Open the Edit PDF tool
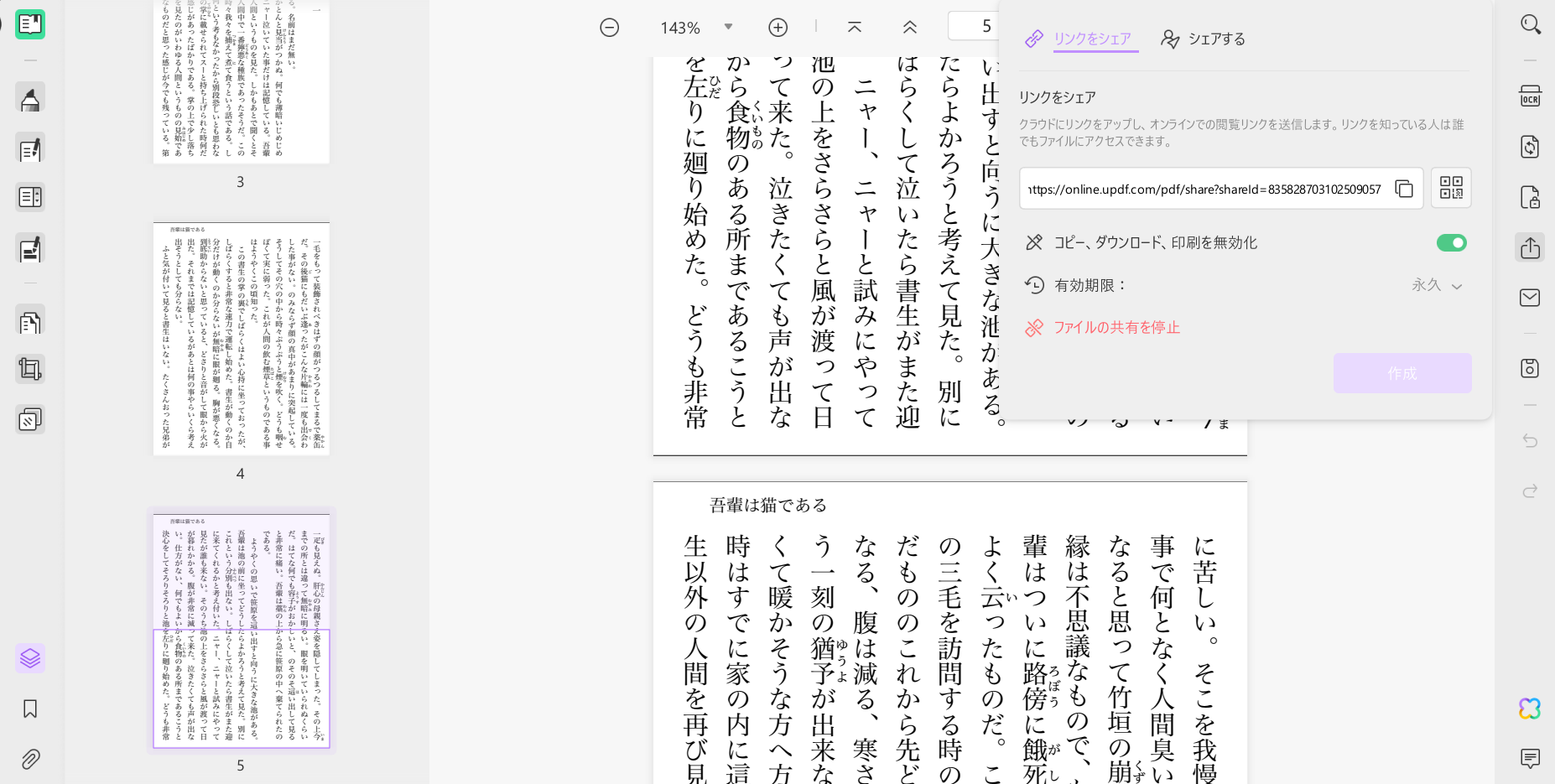 point(30,149)
